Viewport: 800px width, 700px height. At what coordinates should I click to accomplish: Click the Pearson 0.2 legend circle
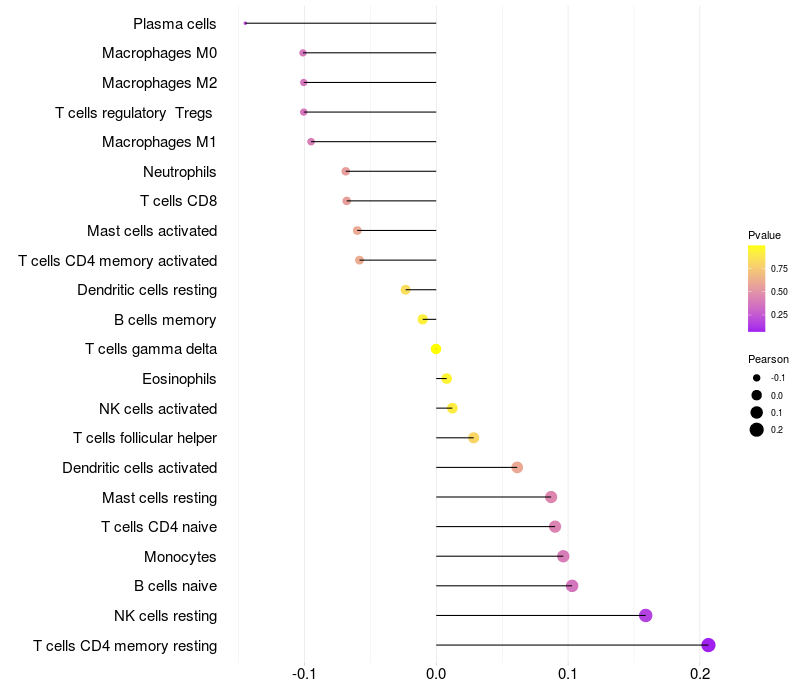pyautogui.click(x=757, y=430)
